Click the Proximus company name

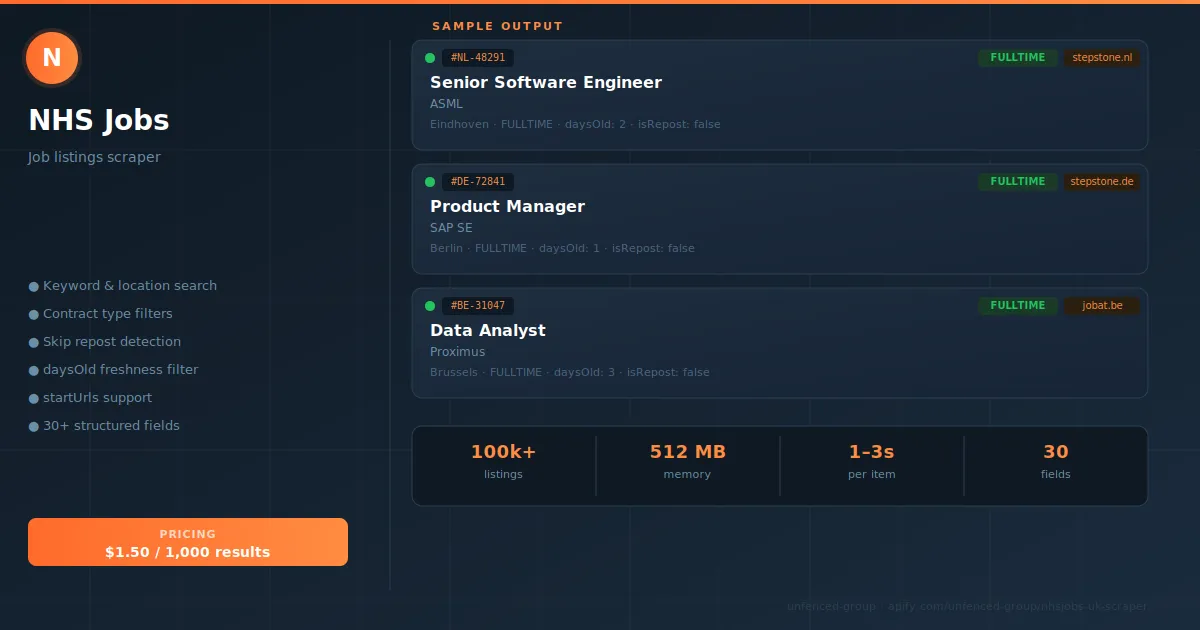[x=458, y=352]
